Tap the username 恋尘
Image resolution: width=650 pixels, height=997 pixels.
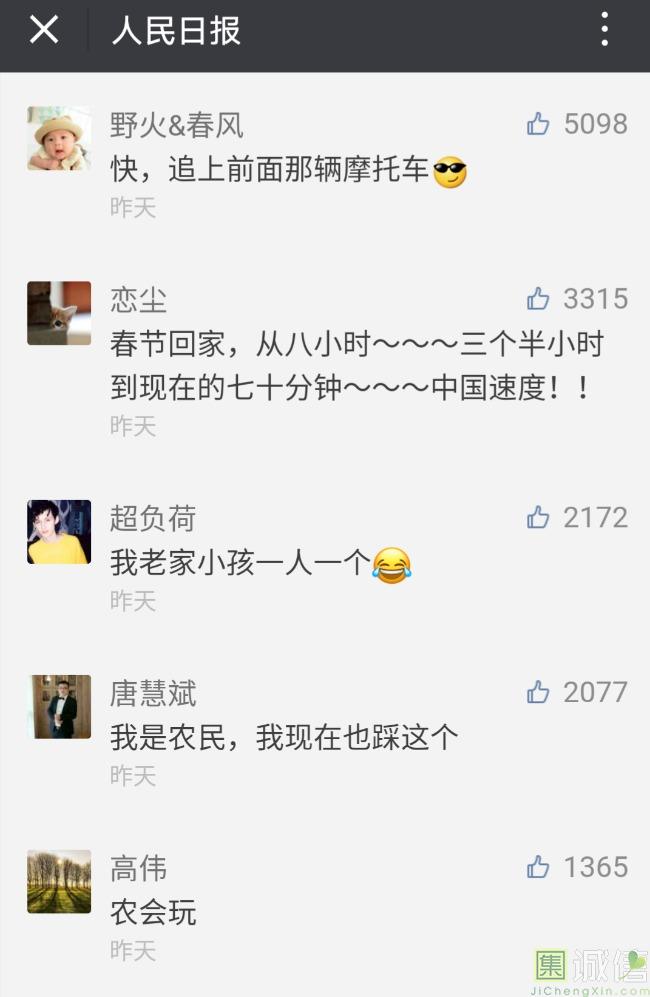point(139,299)
